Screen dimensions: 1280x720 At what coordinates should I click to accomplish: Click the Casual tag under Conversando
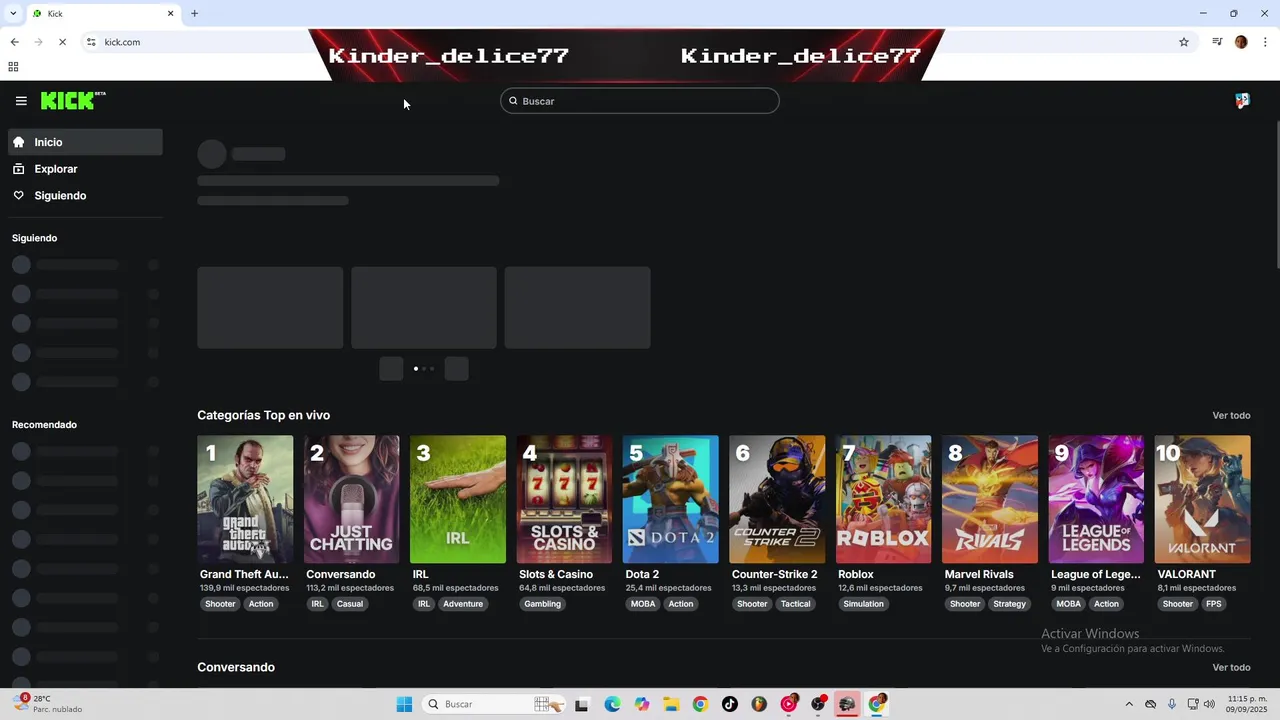pos(350,604)
